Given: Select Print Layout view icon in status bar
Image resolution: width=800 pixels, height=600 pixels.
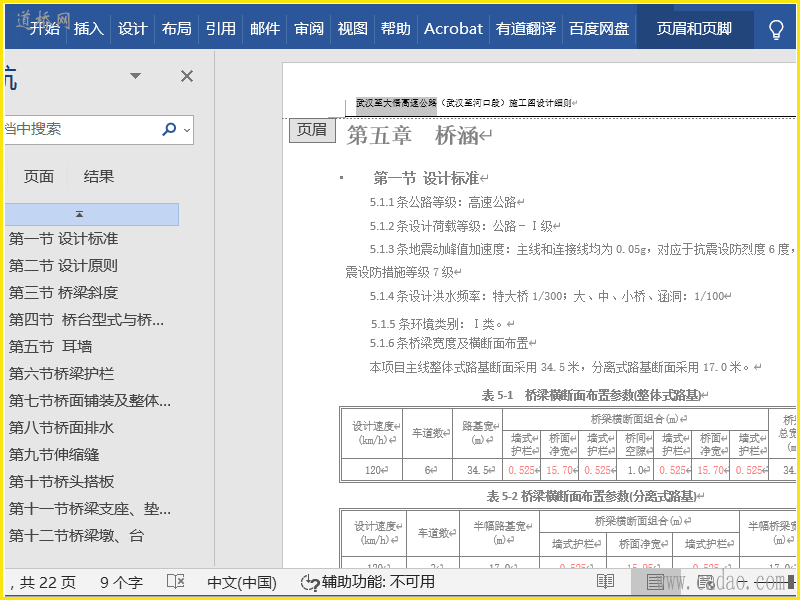Looking at the screenshot, I should click(x=655, y=582).
